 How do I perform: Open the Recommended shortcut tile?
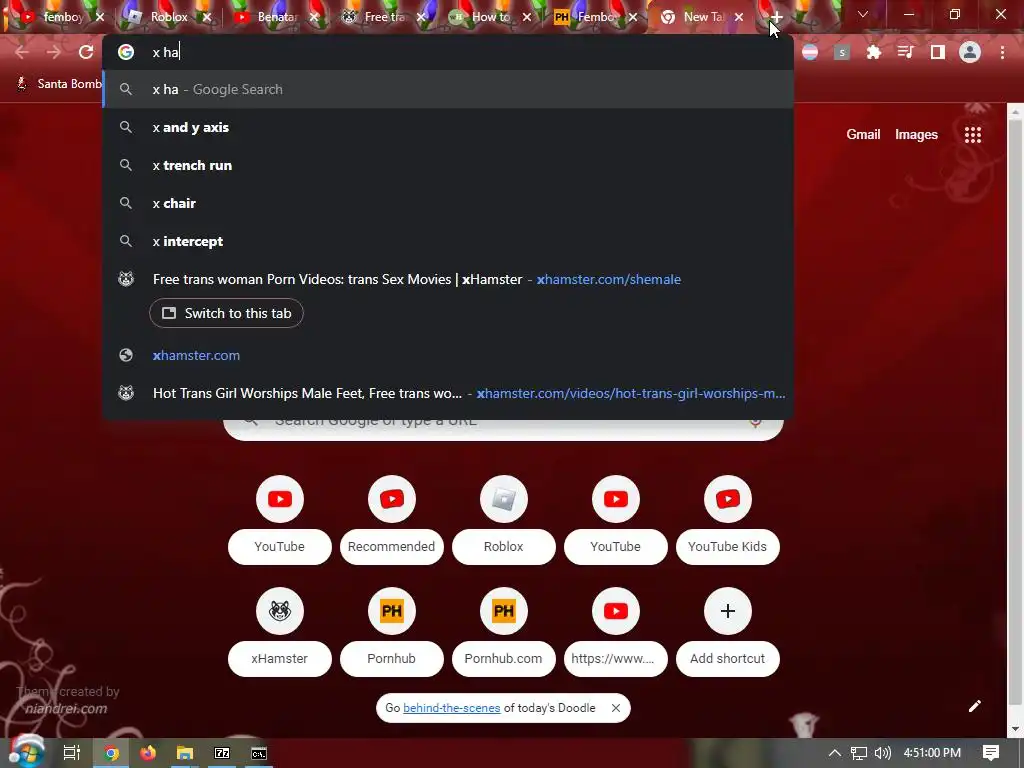[392, 519]
